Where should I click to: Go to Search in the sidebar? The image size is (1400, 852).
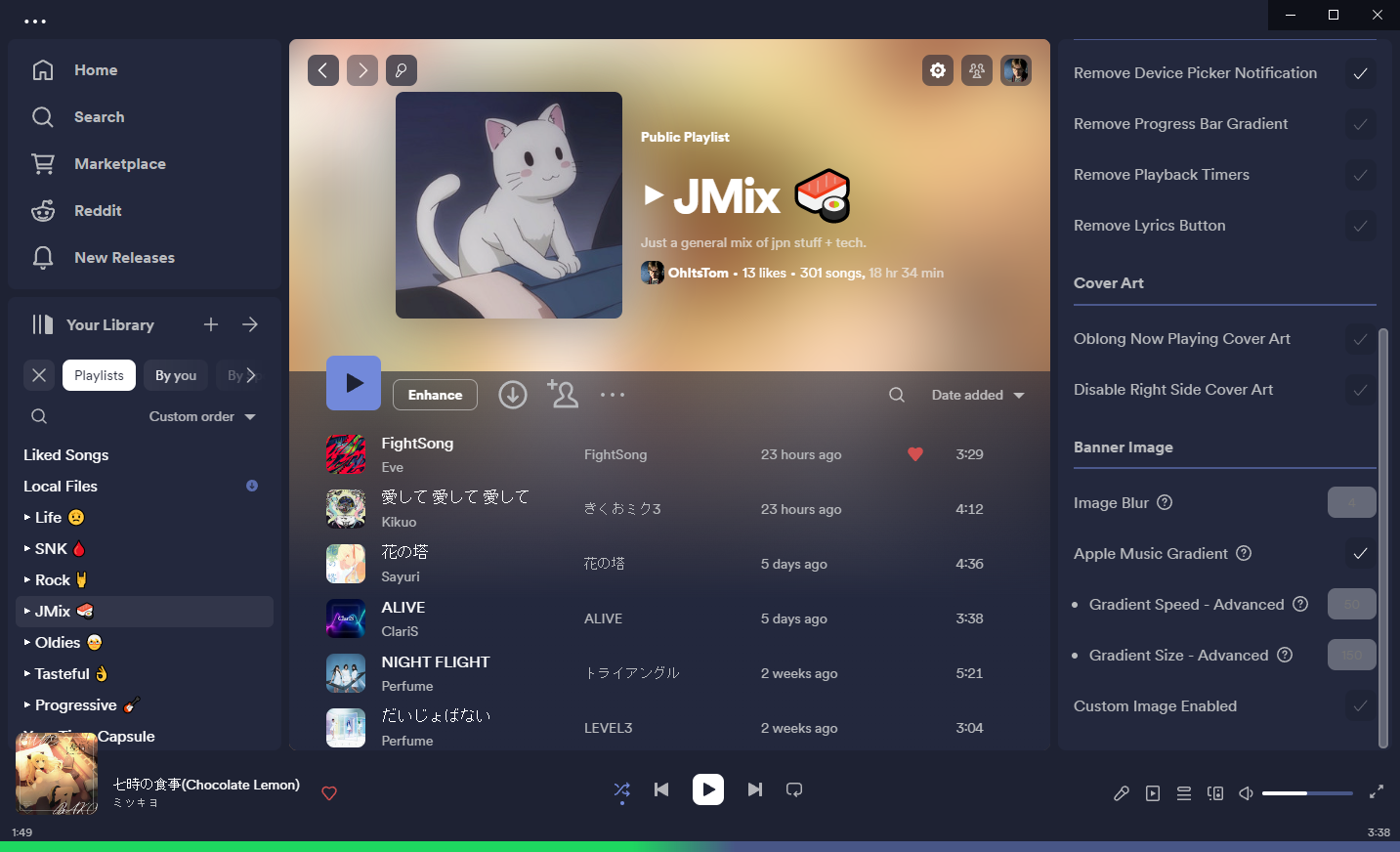point(99,117)
